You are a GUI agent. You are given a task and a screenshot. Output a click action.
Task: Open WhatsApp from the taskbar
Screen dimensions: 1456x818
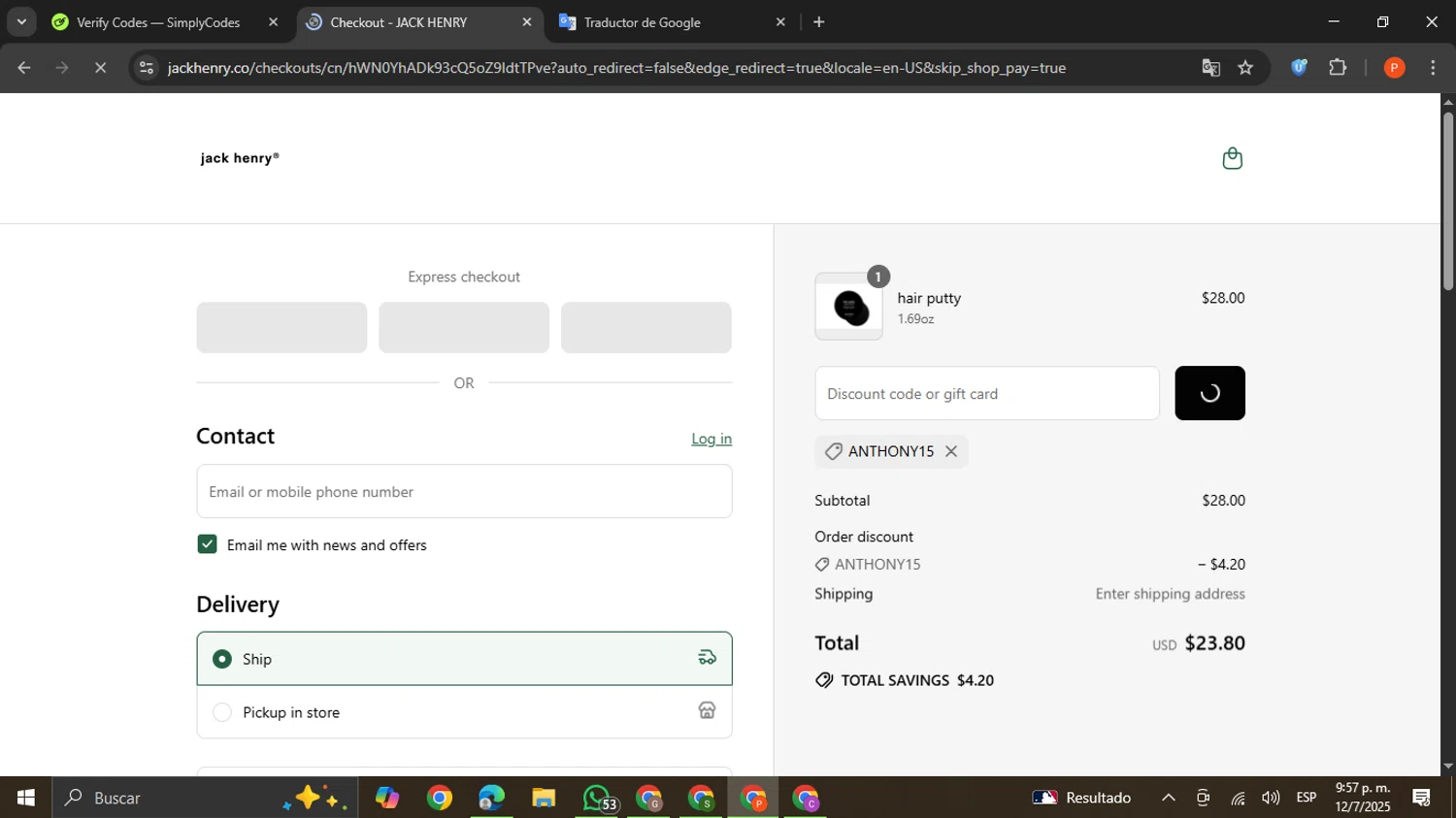coord(597,798)
